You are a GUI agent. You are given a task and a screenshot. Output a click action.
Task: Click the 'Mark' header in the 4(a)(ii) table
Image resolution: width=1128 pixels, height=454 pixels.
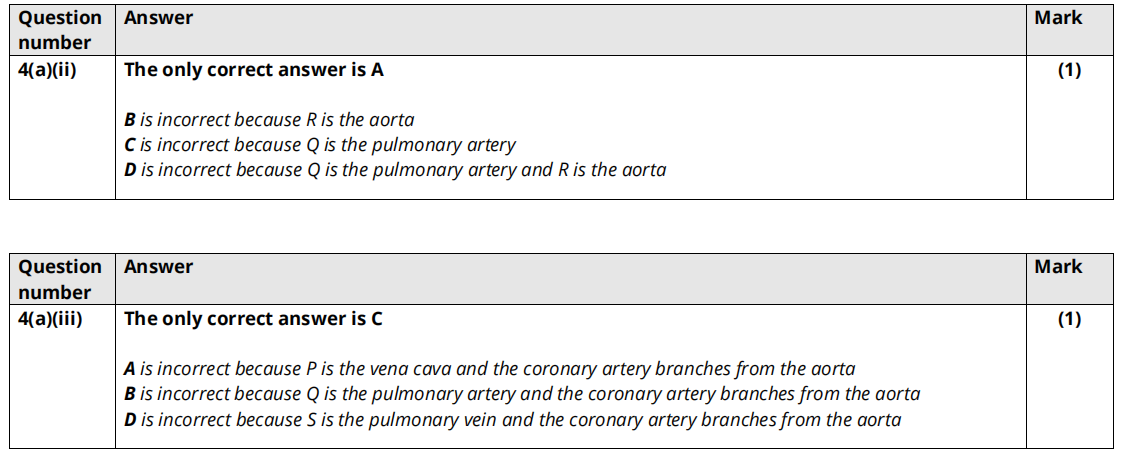pos(1058,18)
